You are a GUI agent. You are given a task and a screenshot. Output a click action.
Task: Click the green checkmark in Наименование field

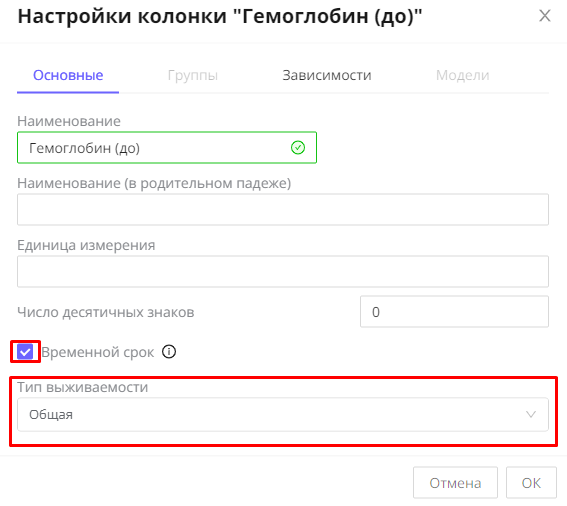tap(298, 148)
